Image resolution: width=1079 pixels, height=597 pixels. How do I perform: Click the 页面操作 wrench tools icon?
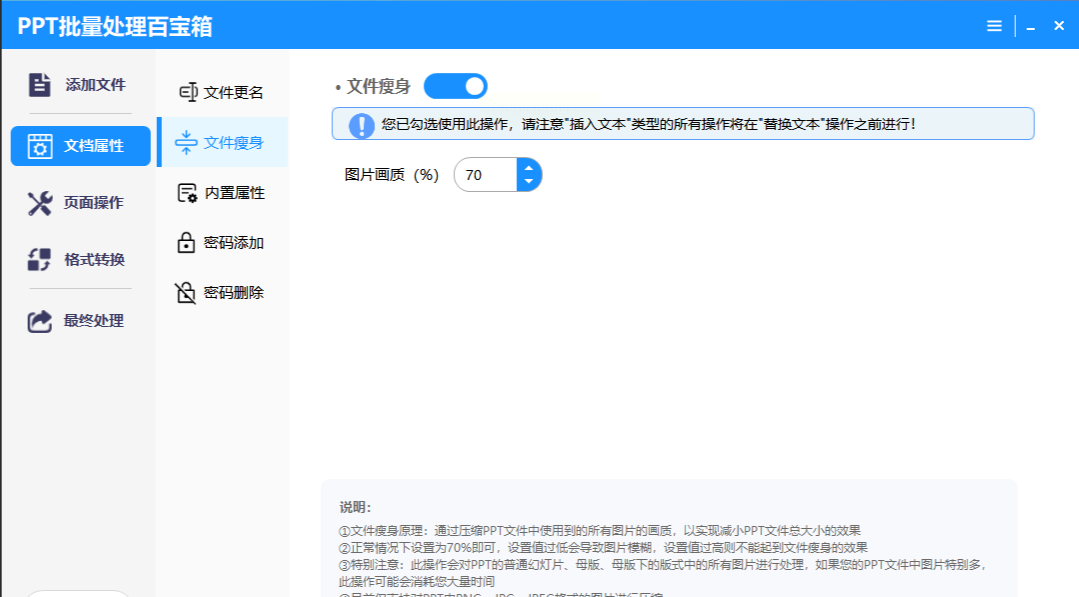tap(39, 203)
